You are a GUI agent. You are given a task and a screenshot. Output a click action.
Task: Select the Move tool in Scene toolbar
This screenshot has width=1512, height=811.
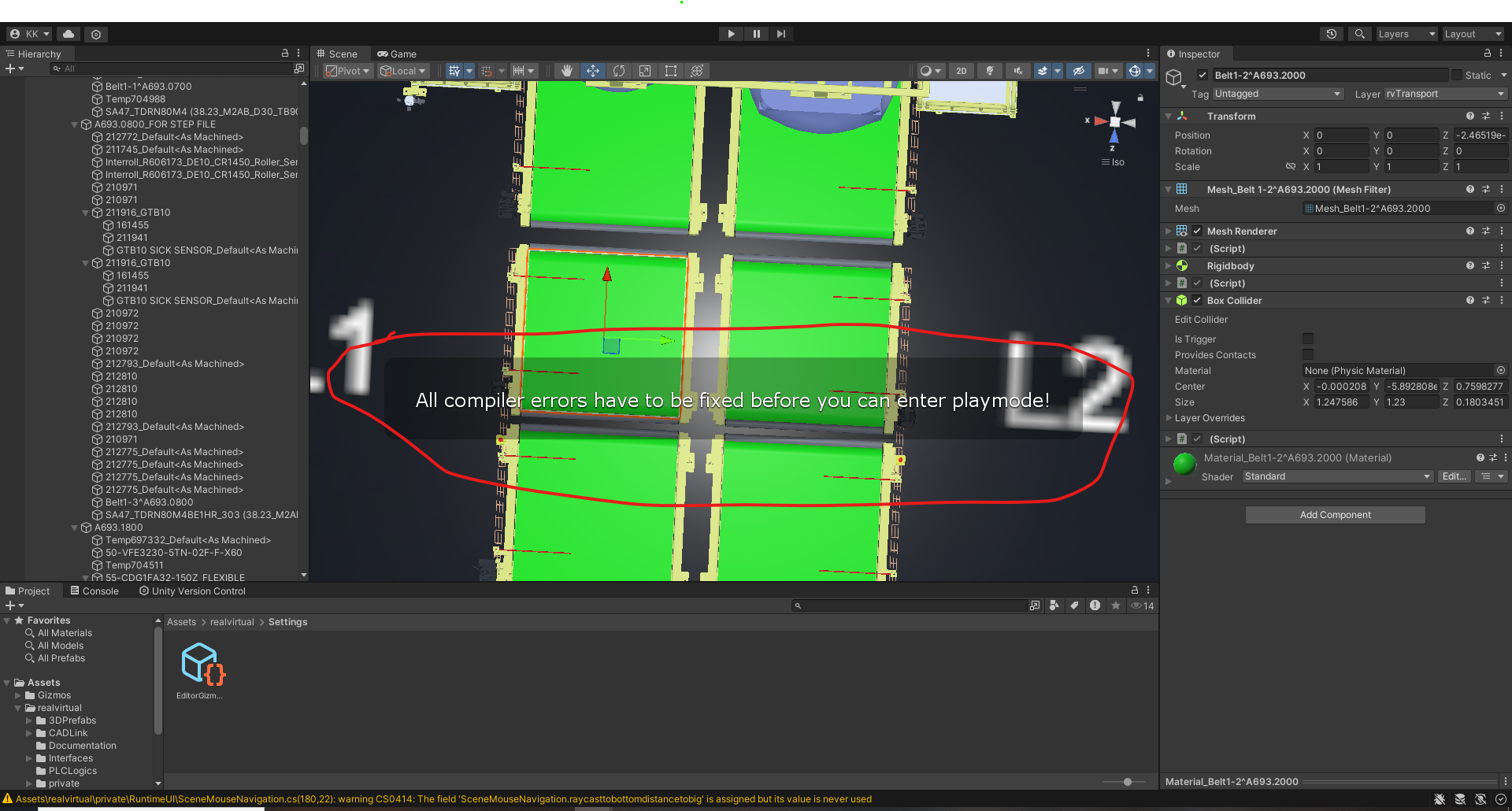(592, 71)
